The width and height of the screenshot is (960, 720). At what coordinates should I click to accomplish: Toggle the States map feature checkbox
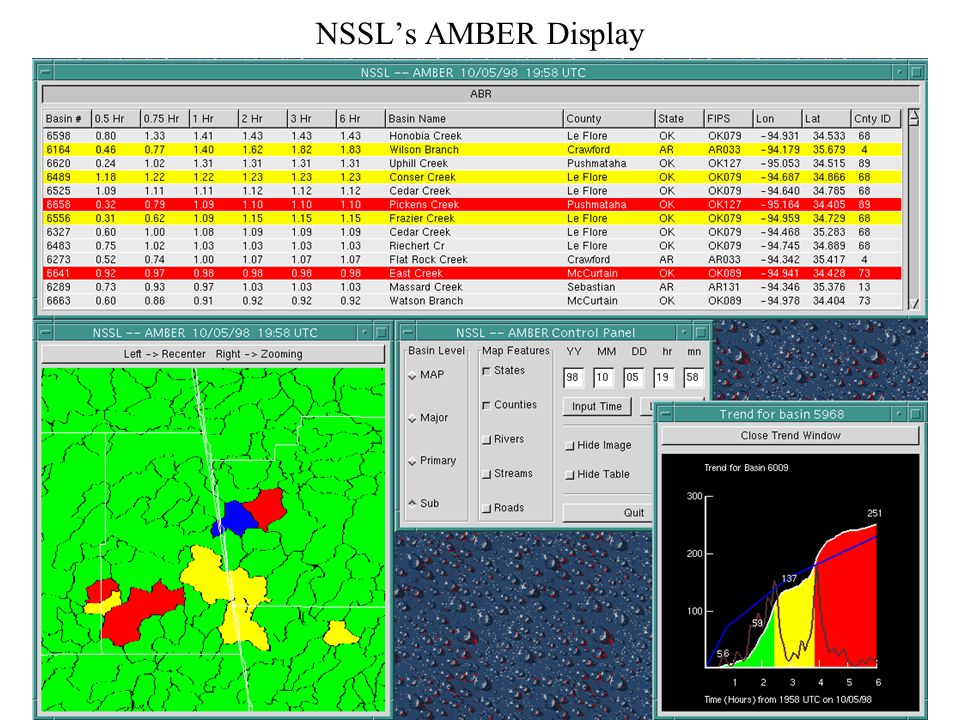pyautogui.click(x=486, y=371)
